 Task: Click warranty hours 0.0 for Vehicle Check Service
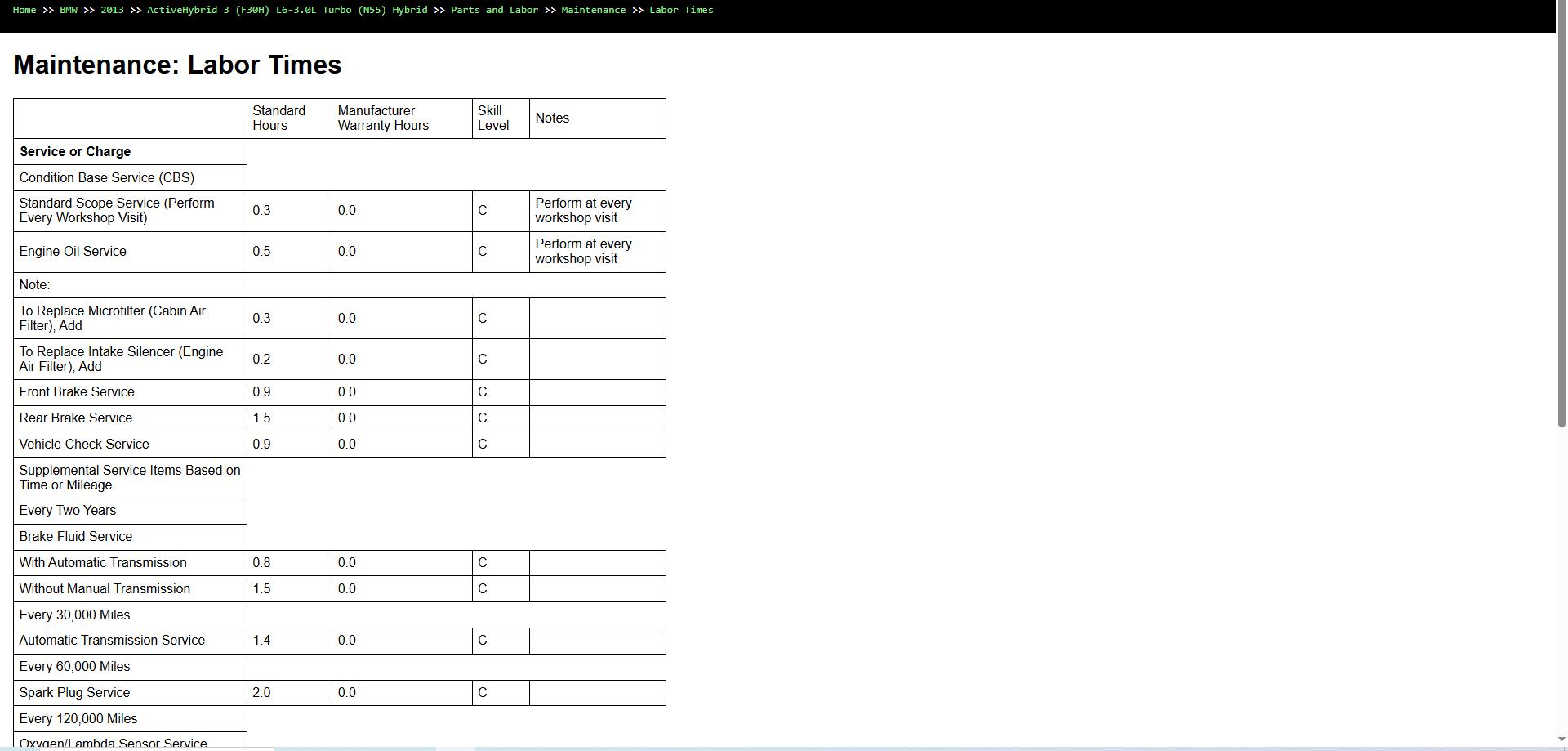click(x=402, y=445)
